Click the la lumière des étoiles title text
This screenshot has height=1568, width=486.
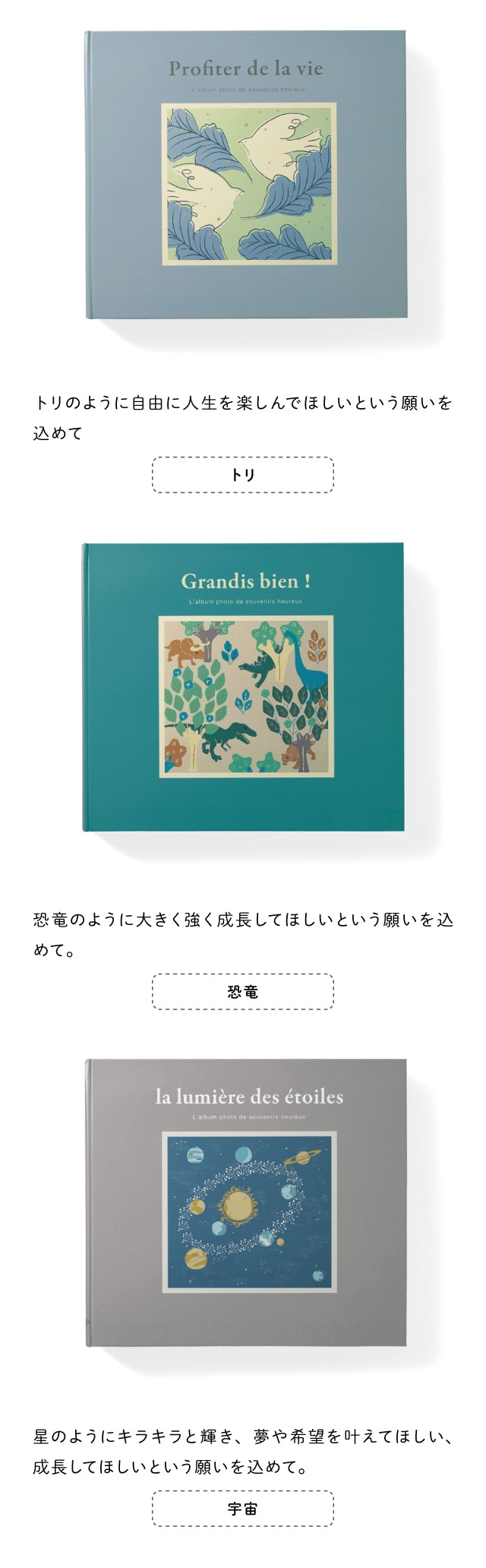249,1097
